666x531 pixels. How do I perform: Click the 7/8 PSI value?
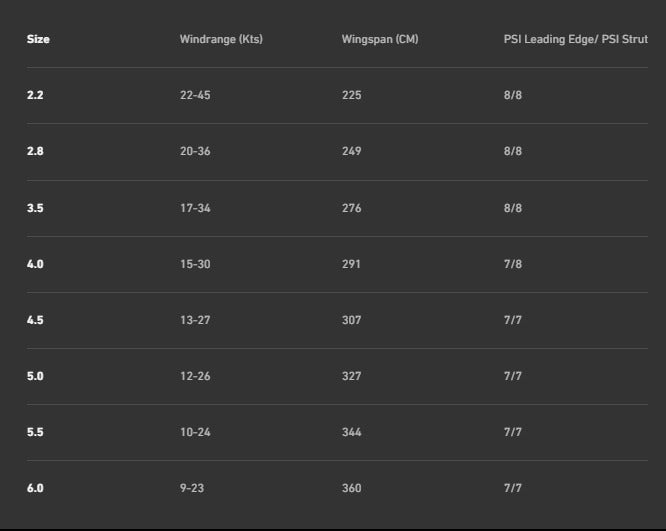(x=513, y=264)
